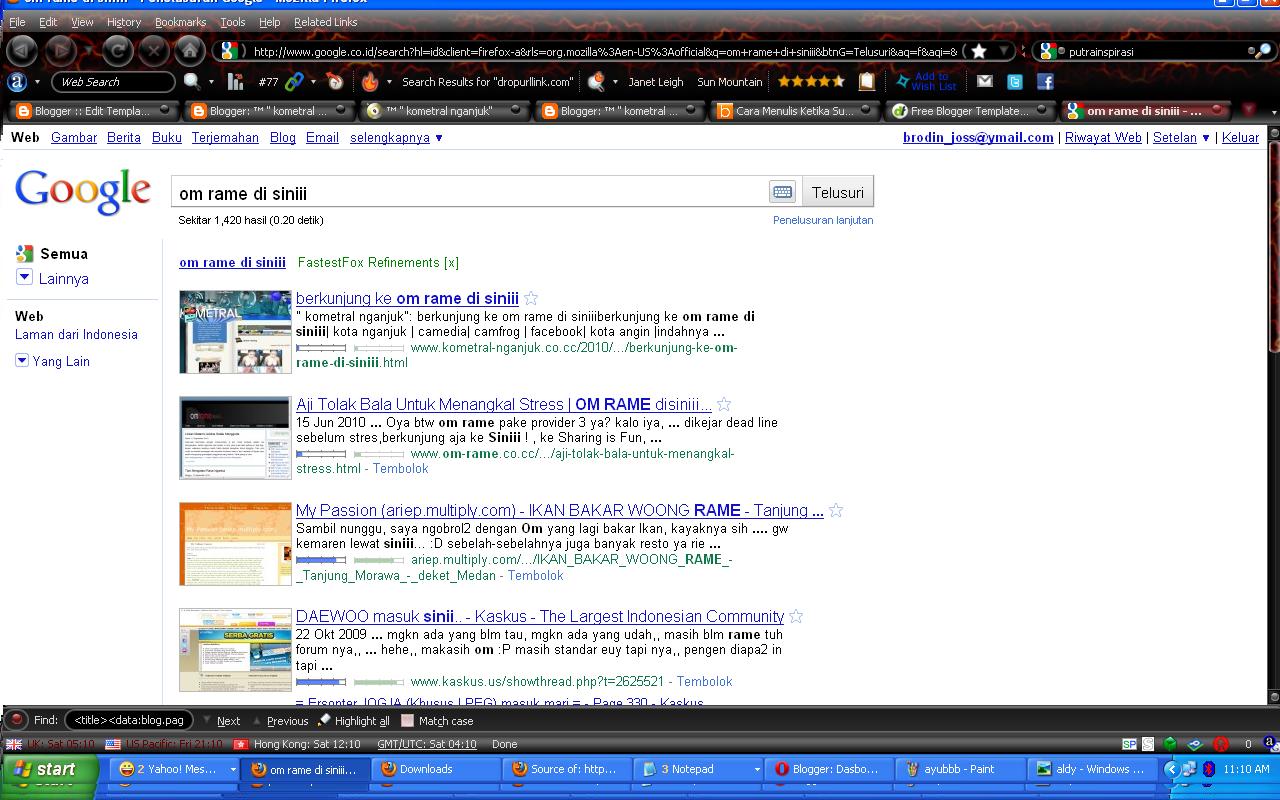Screen dimensions: 1280x800
Task: Star the 'Aji Tolak Bala' search result
Action: pos(724,405)
